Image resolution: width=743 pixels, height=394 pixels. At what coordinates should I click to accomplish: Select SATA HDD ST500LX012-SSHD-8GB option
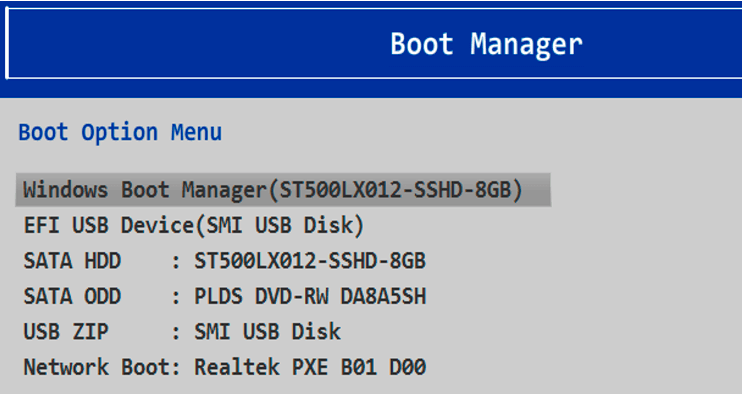[x=225, y=261]
